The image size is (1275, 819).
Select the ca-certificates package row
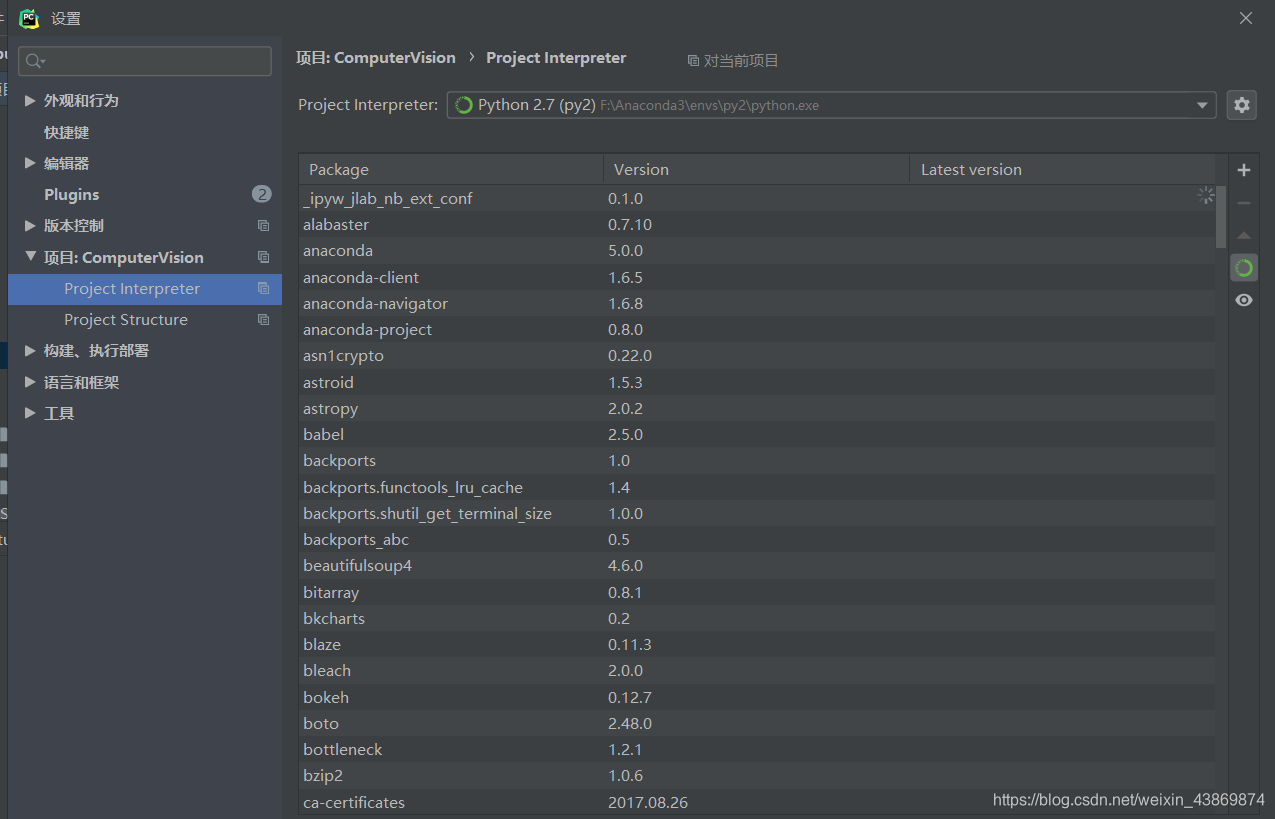(757, 802)
